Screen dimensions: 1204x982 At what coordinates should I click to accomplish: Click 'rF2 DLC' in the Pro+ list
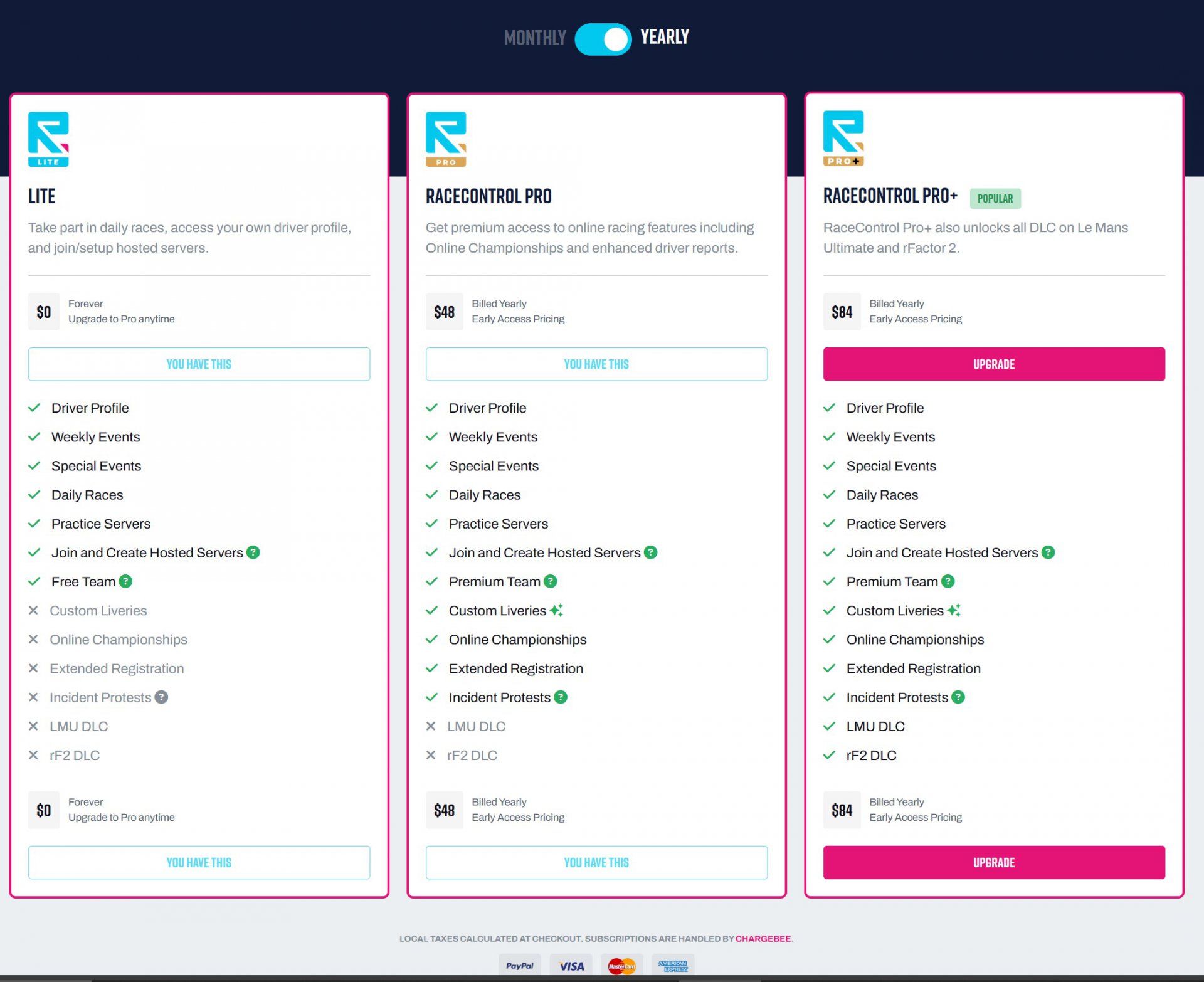(872, 755)
